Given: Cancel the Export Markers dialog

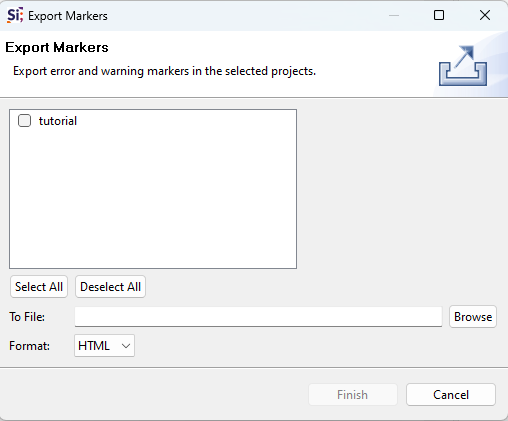Looking at the screenshot, I should point(451,395).
